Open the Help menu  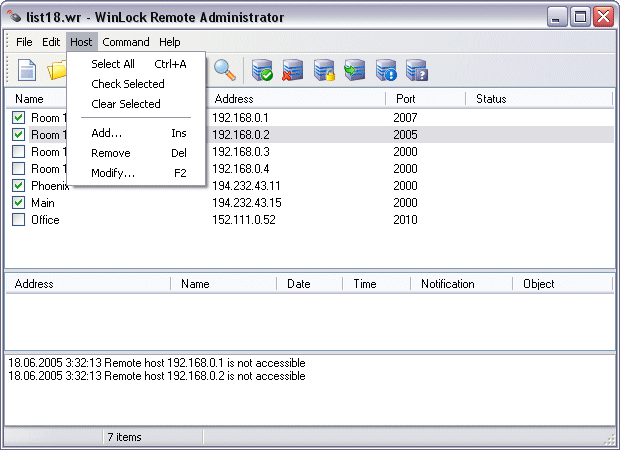[x=170, y=42]
